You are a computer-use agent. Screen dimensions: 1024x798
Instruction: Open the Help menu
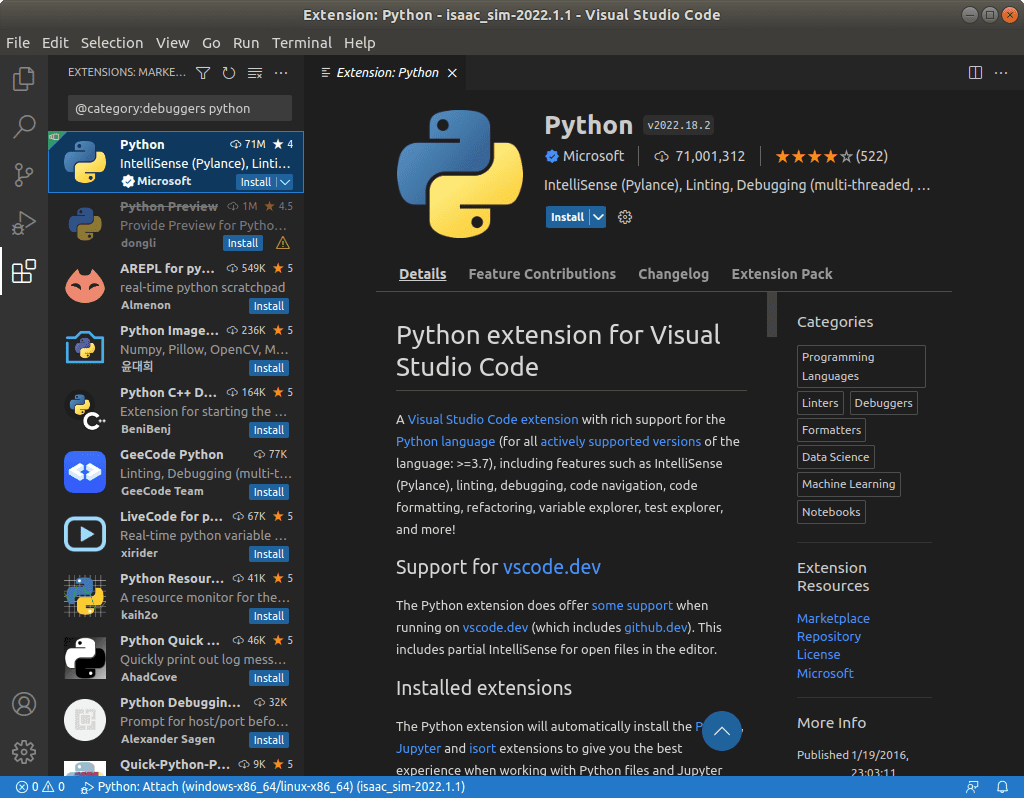pos(360,43)
